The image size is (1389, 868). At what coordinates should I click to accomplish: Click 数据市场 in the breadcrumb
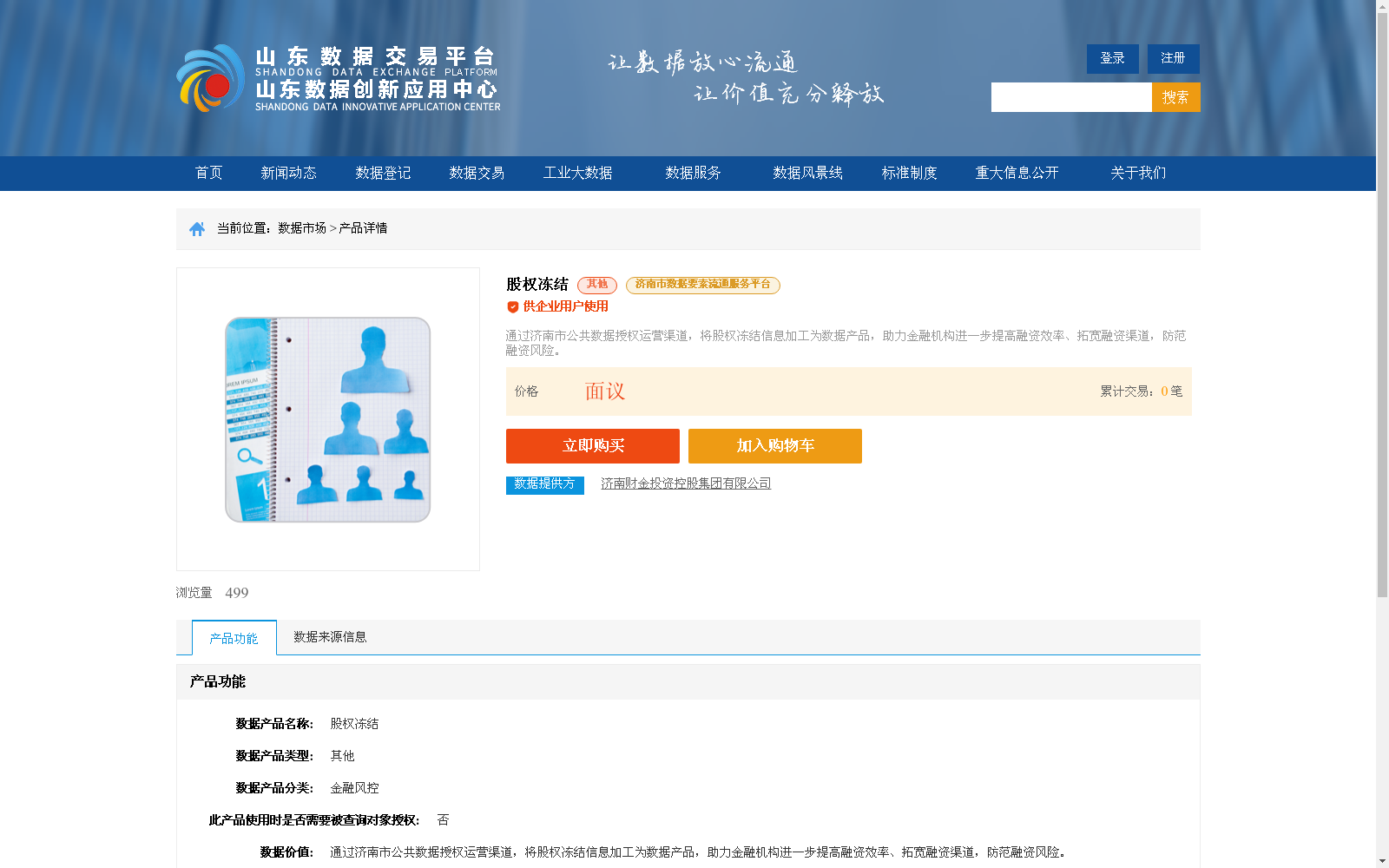click(302, 228)
